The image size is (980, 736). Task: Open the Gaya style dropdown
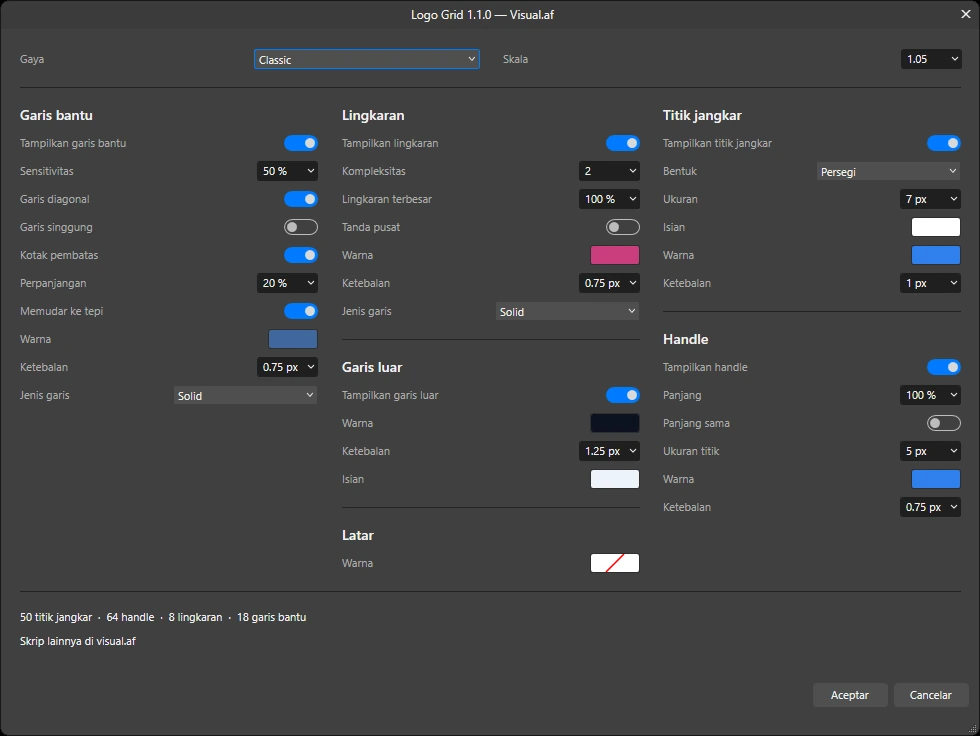coord(367,59)
